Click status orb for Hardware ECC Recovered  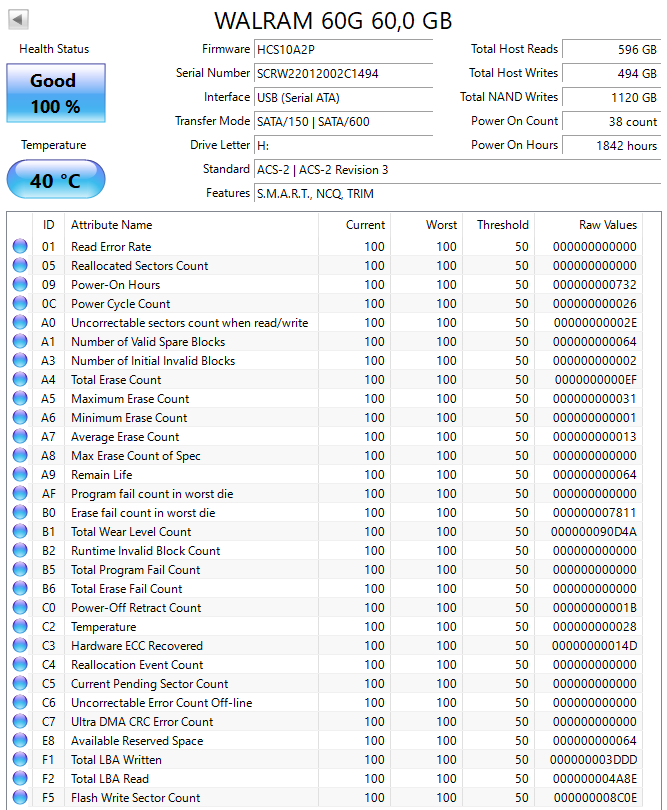20,645
